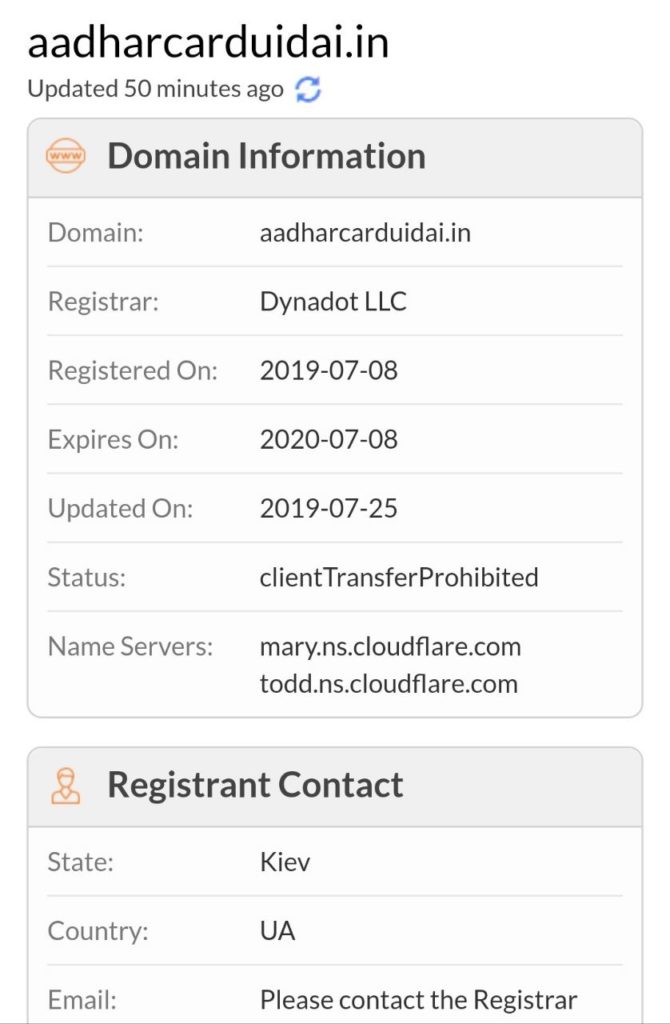The height and width of the screenshot is (1024, 670).
Task: Click the Registrar field label
Action: pos(103,302)
